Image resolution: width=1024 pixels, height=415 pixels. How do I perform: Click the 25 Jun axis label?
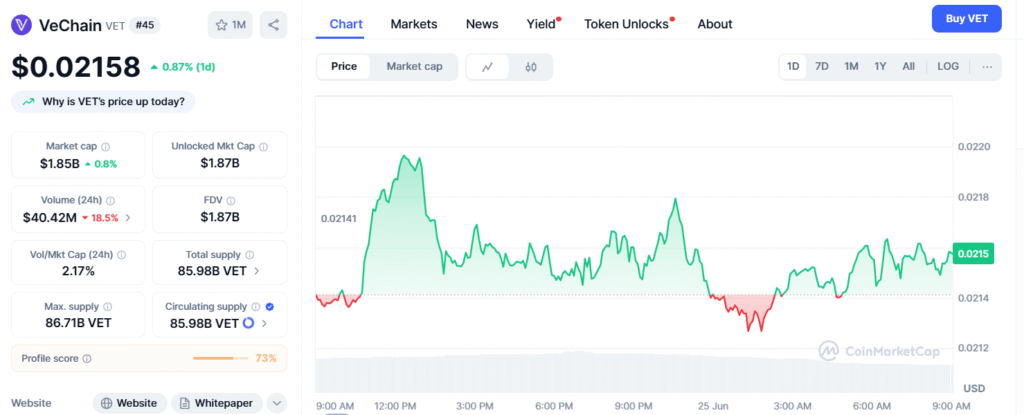click(x=714, y=406)
